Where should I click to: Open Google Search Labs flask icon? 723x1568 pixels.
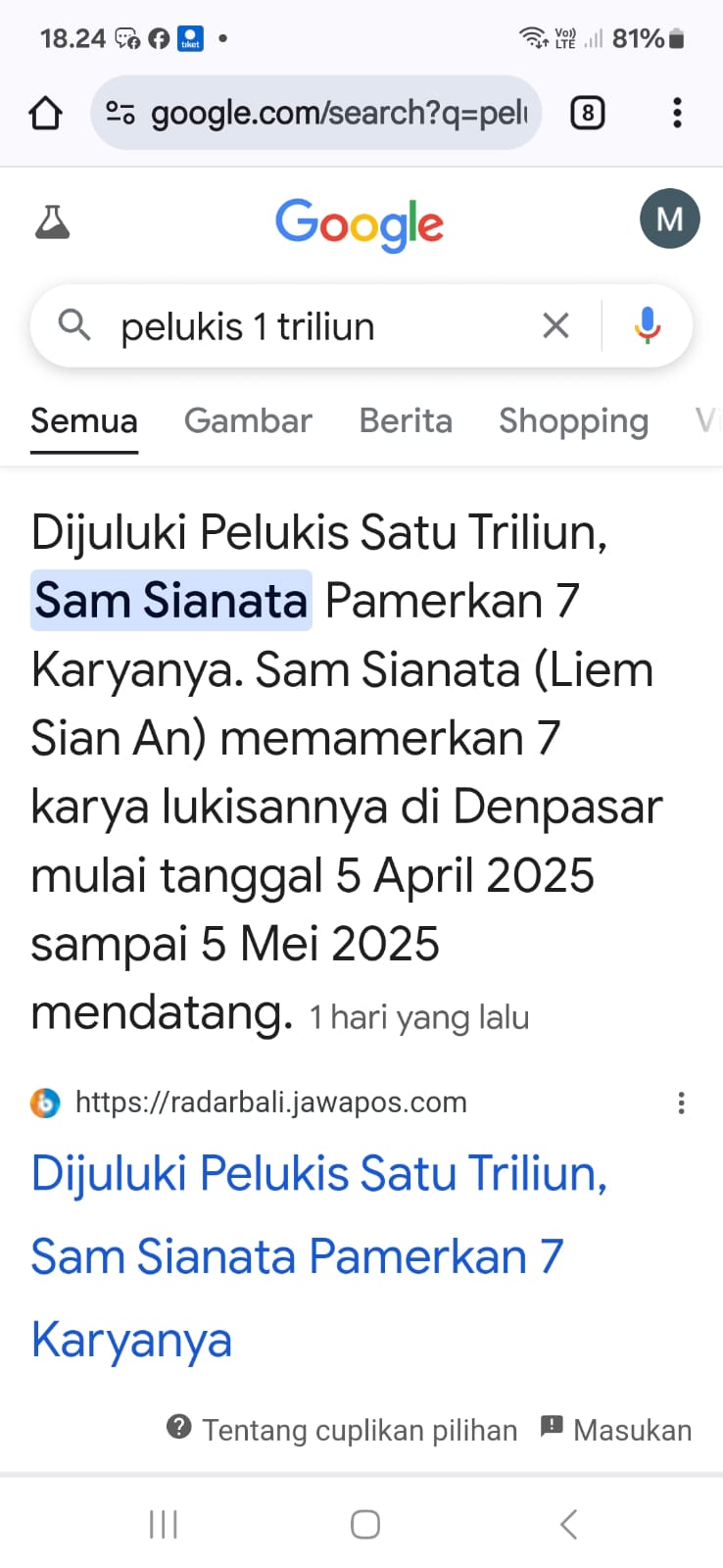[x=53, y=222]
